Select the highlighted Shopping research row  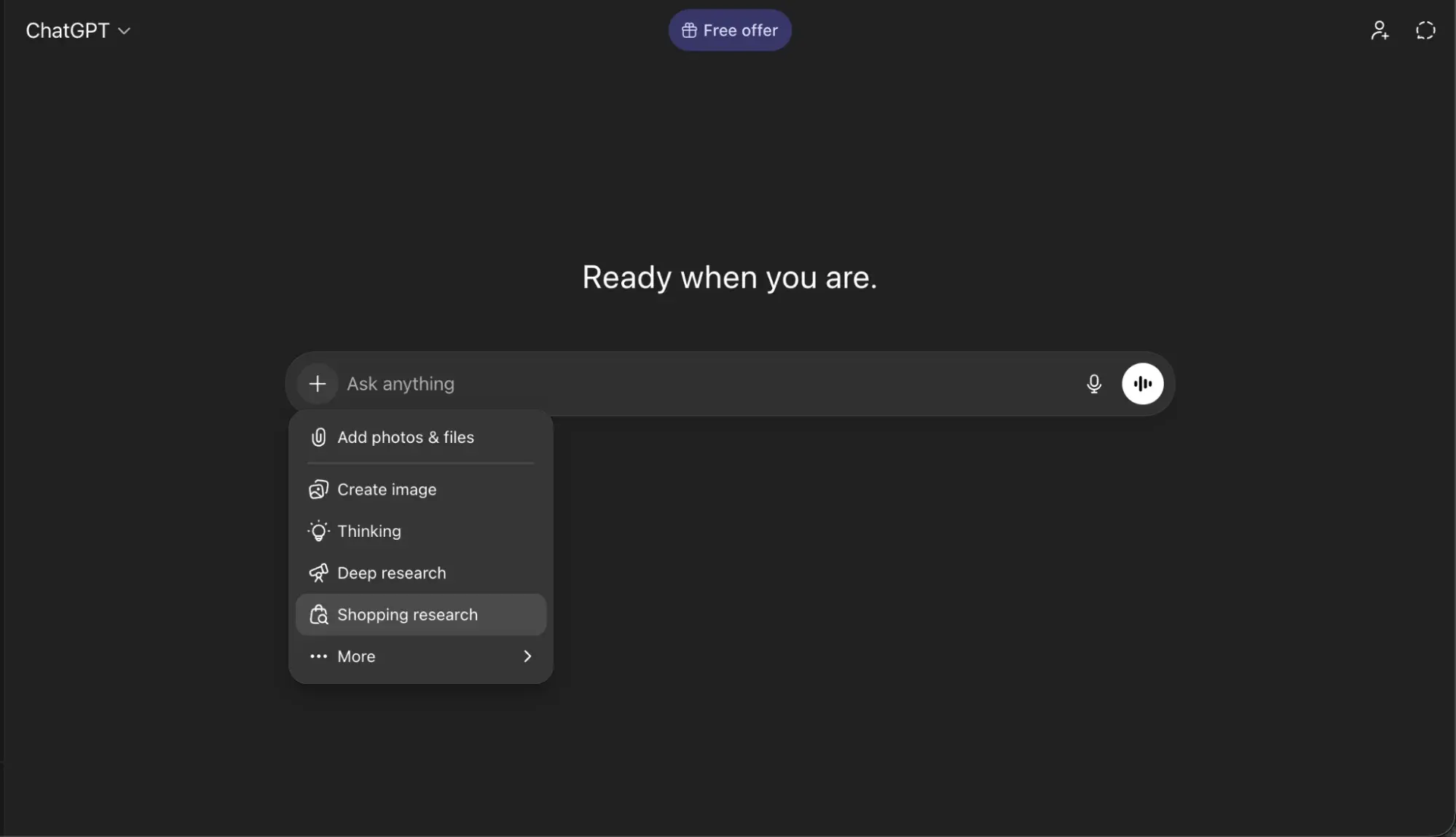point(407,614)
